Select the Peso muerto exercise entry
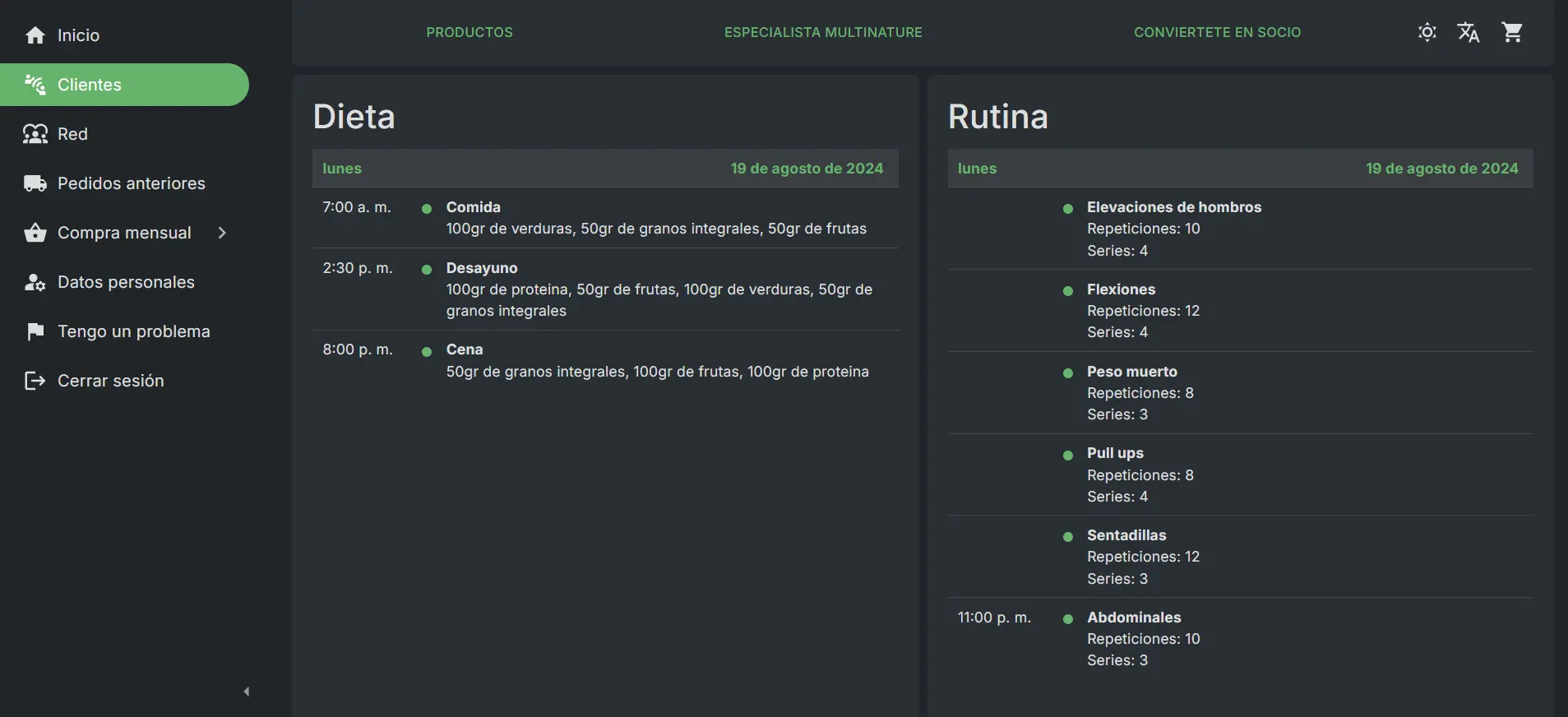1568x717 pixels. pos(1131,372)
